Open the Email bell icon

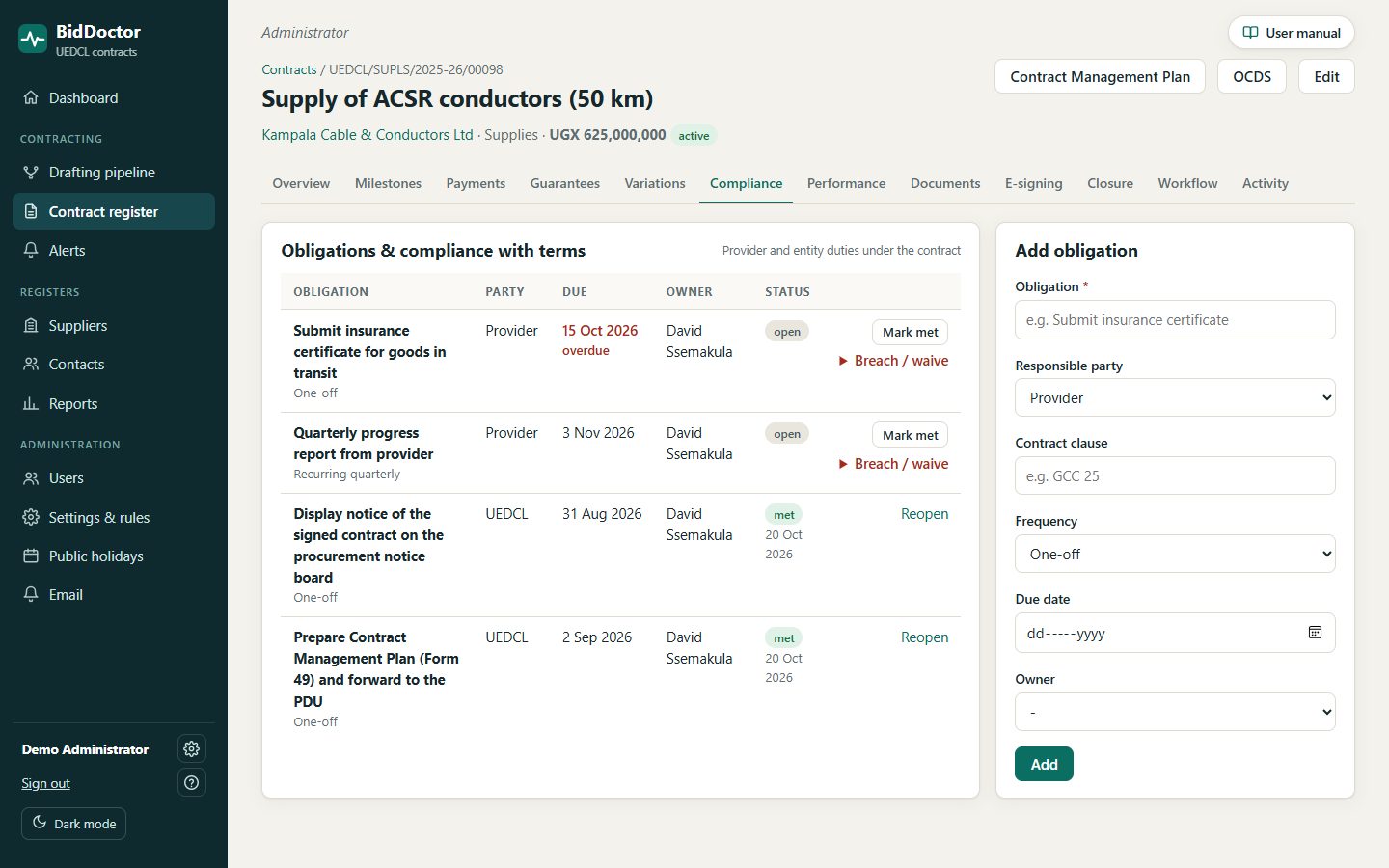pyautogui.click(x=31, y=595)
